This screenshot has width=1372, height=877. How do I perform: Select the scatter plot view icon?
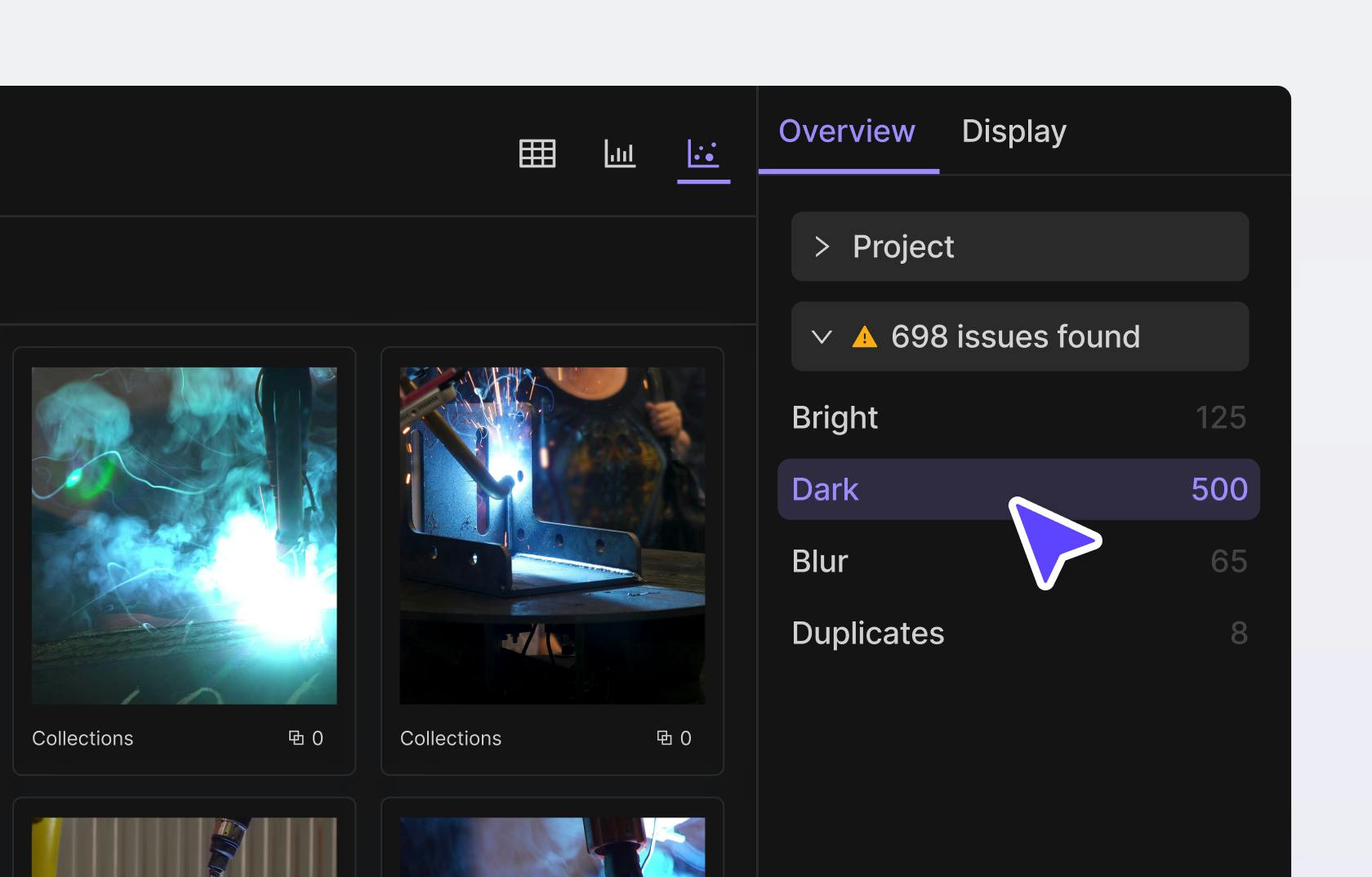703,154
